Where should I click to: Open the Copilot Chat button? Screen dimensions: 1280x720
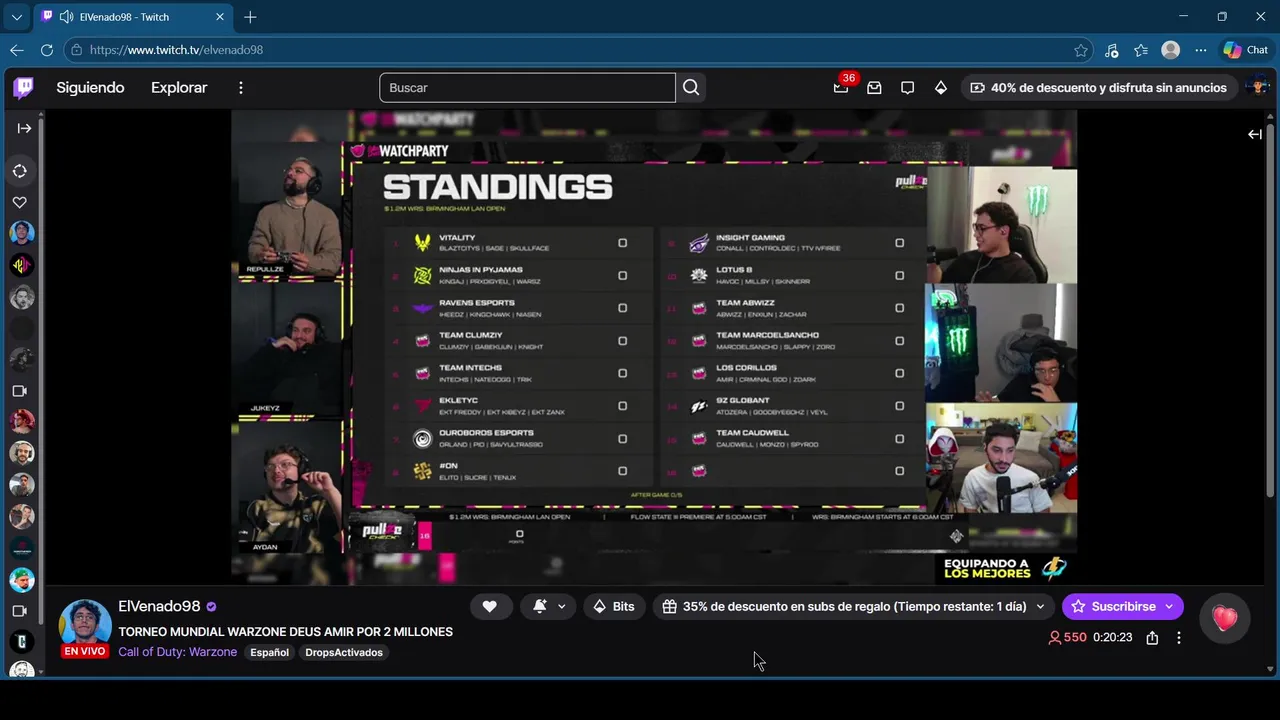point(1246,50)
